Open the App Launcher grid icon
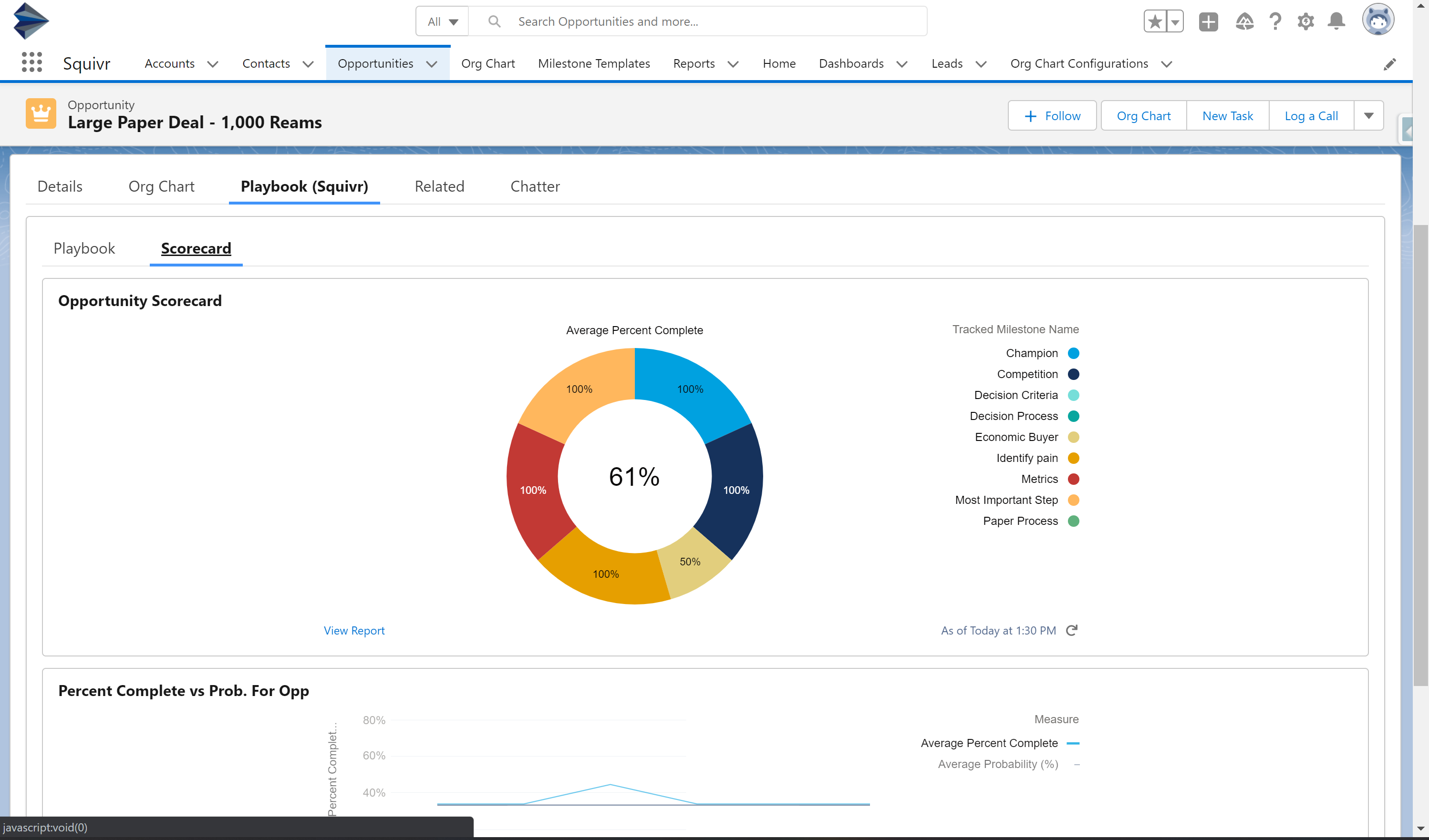 click(32, 63)
